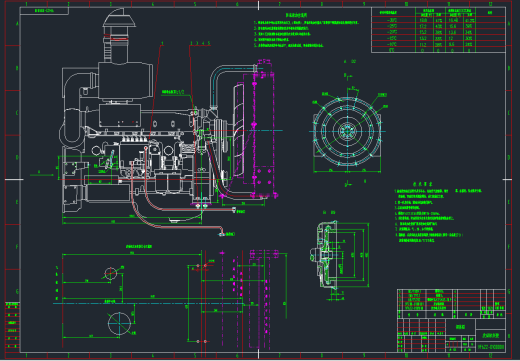Select the oil pan drain bulge under the engine
520x361 pixels.
coord(178,220)
